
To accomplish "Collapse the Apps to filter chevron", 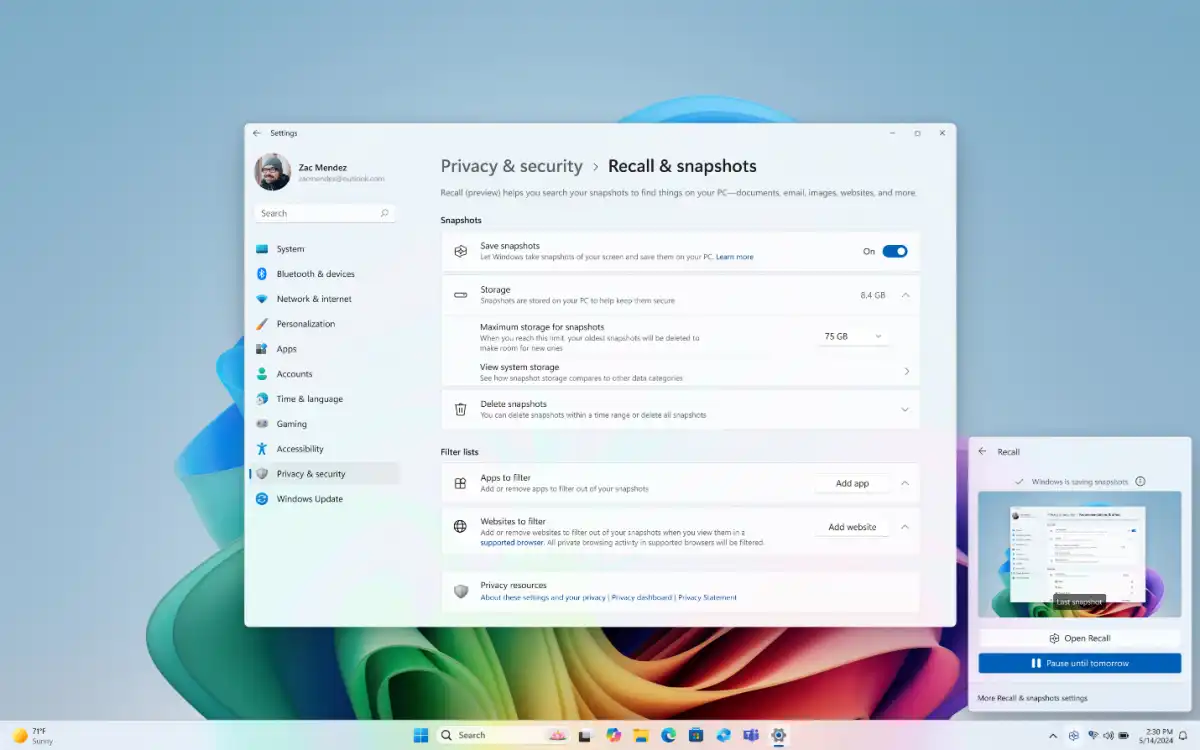I will pos(905,483).
